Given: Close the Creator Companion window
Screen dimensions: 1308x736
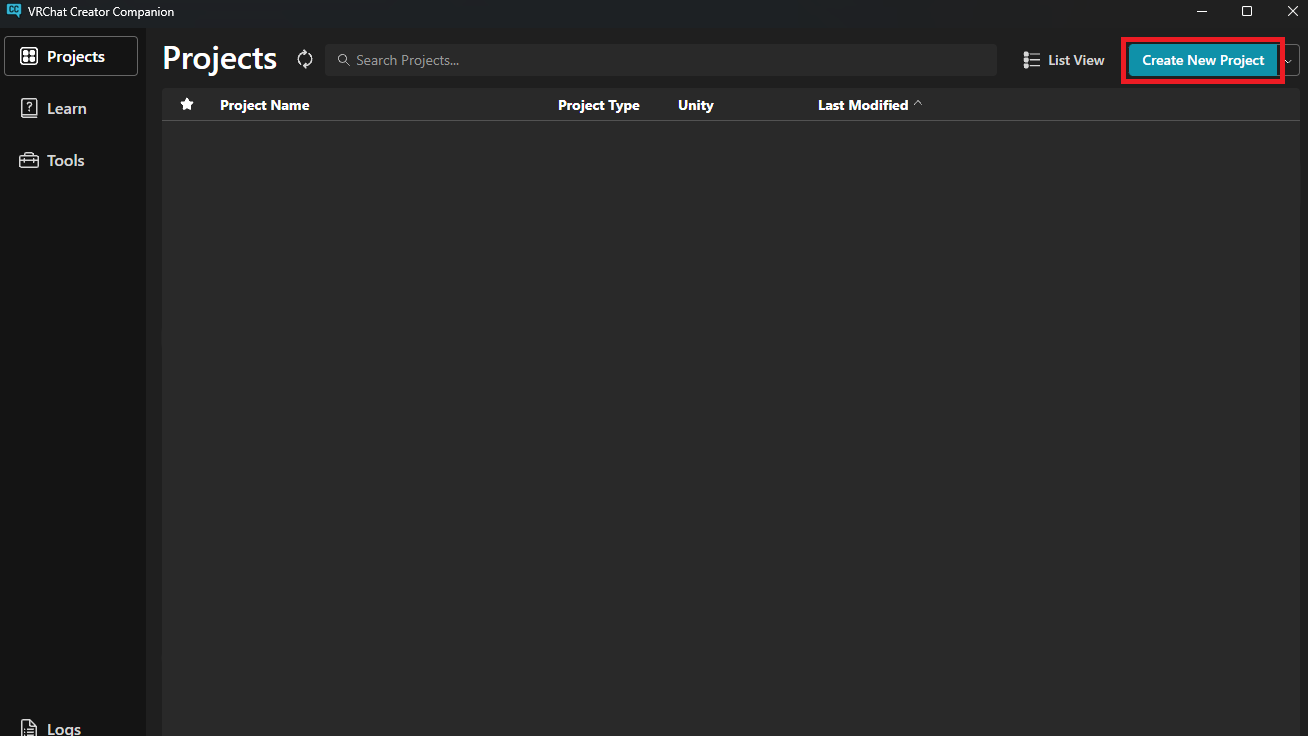Looking at the screenshot, I should 1292,11.
